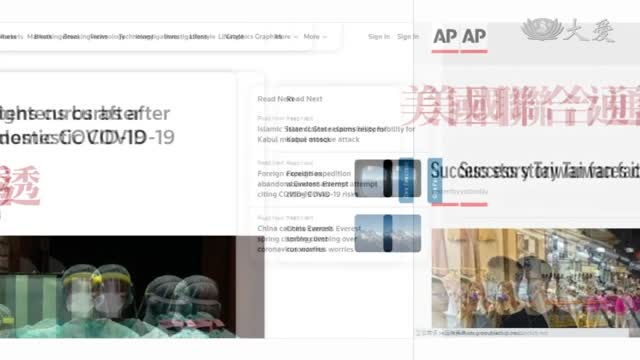Click the COVID-19 curbs headline
This screenshot has height=360, width=640.
coord(87,125)
